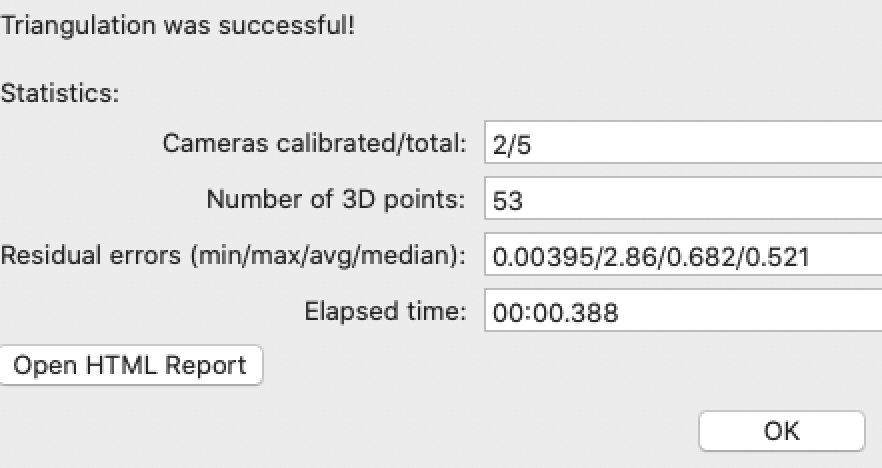
Task: Click the "Elapsed time:" label
Action: 385,312
